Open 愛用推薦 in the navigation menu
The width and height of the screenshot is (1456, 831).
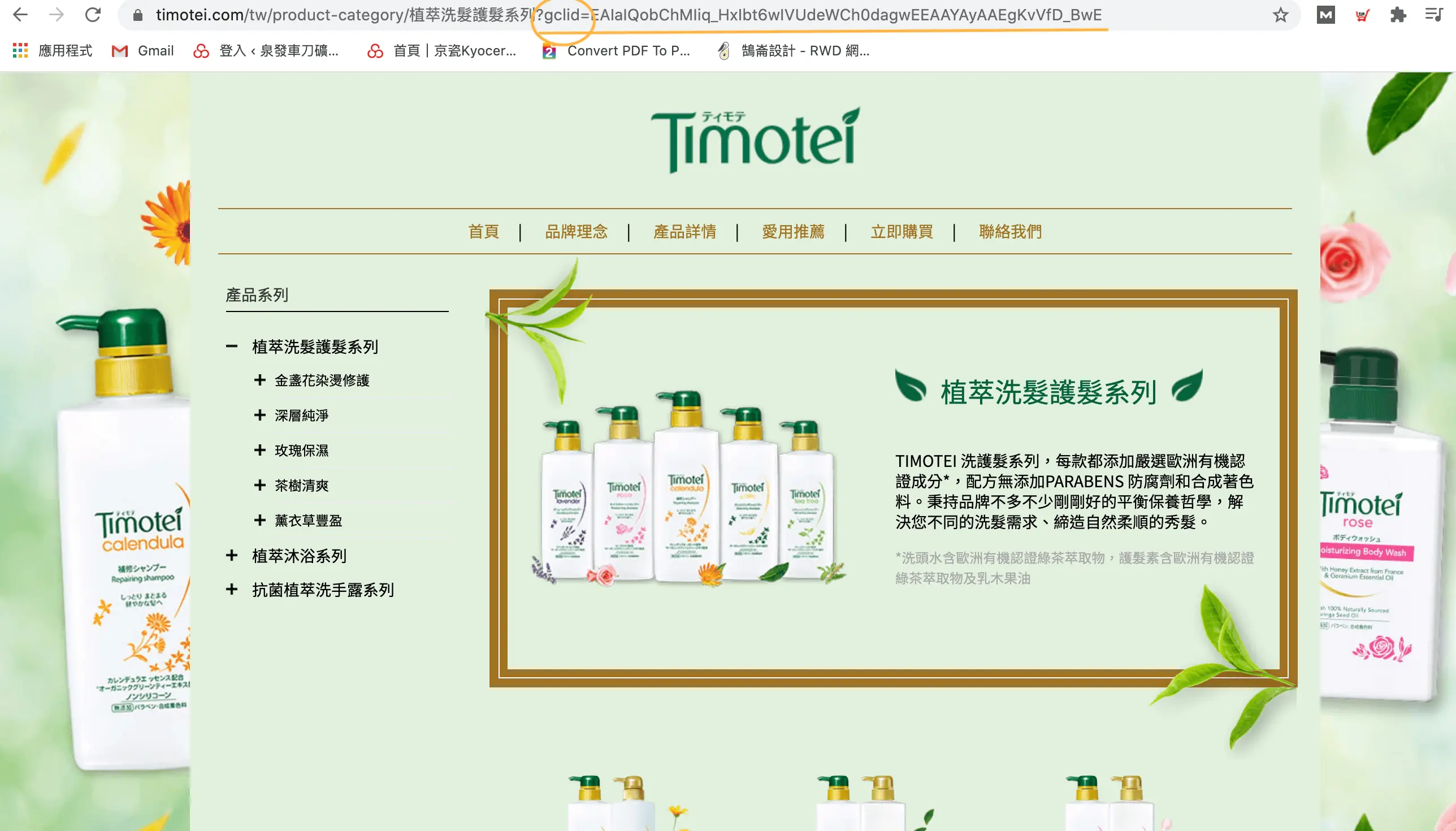point(793,232)
